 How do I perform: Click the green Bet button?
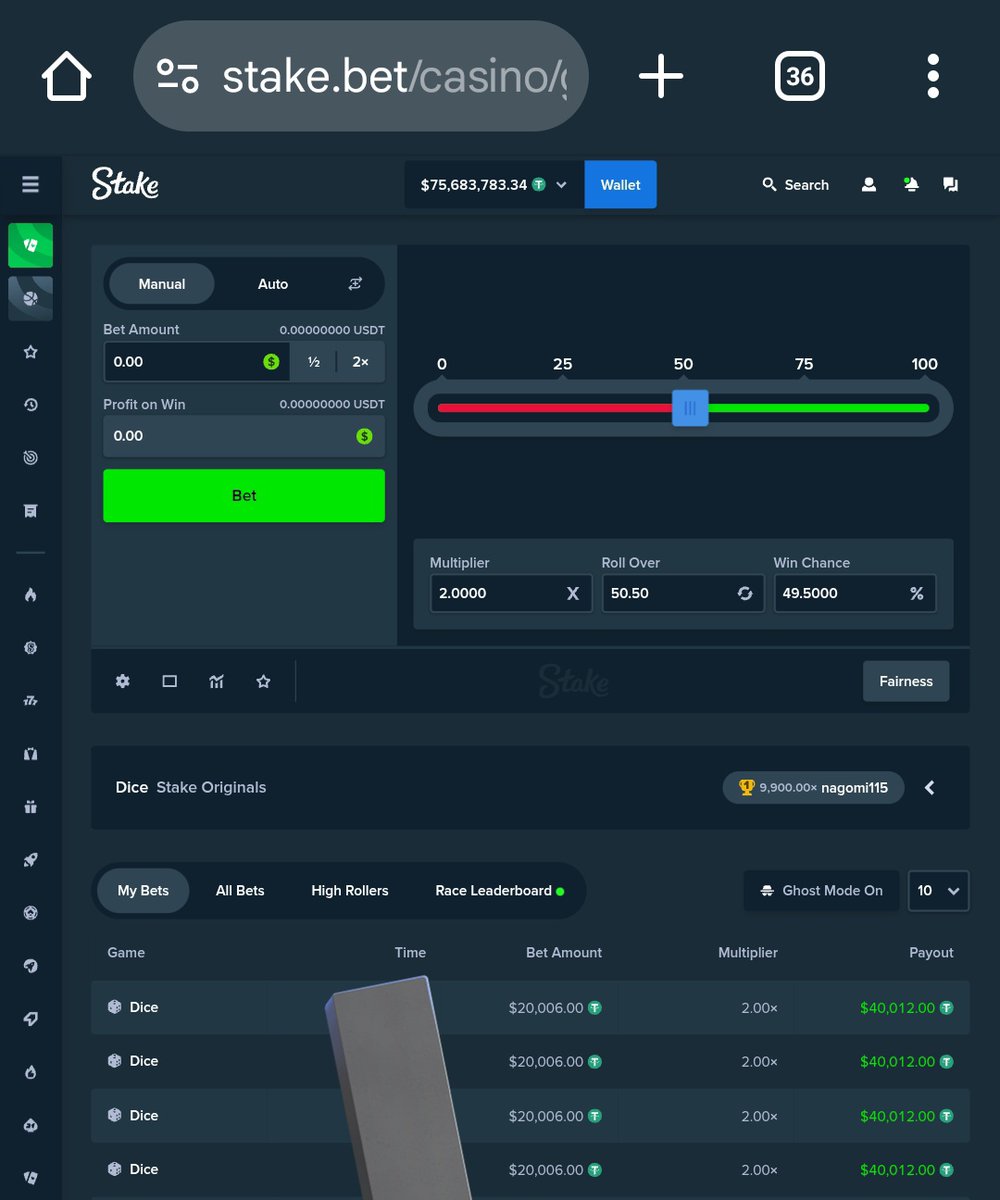244,495
